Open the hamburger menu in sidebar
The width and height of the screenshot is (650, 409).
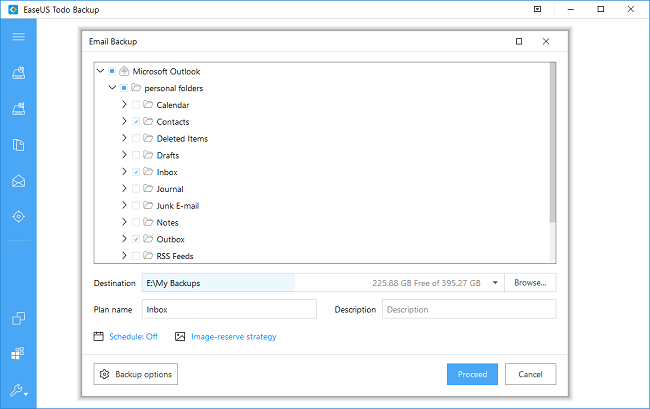[x=18, y=37]
